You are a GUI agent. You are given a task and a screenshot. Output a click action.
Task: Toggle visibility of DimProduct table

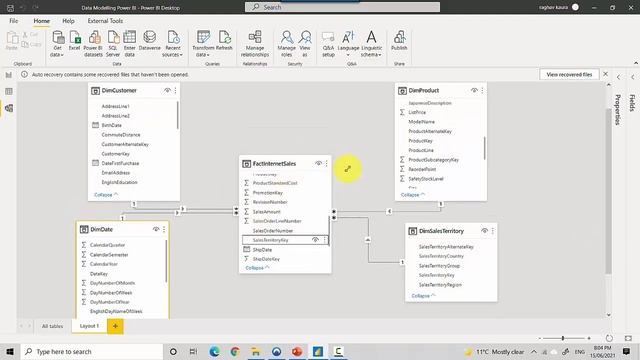(474, 90)
